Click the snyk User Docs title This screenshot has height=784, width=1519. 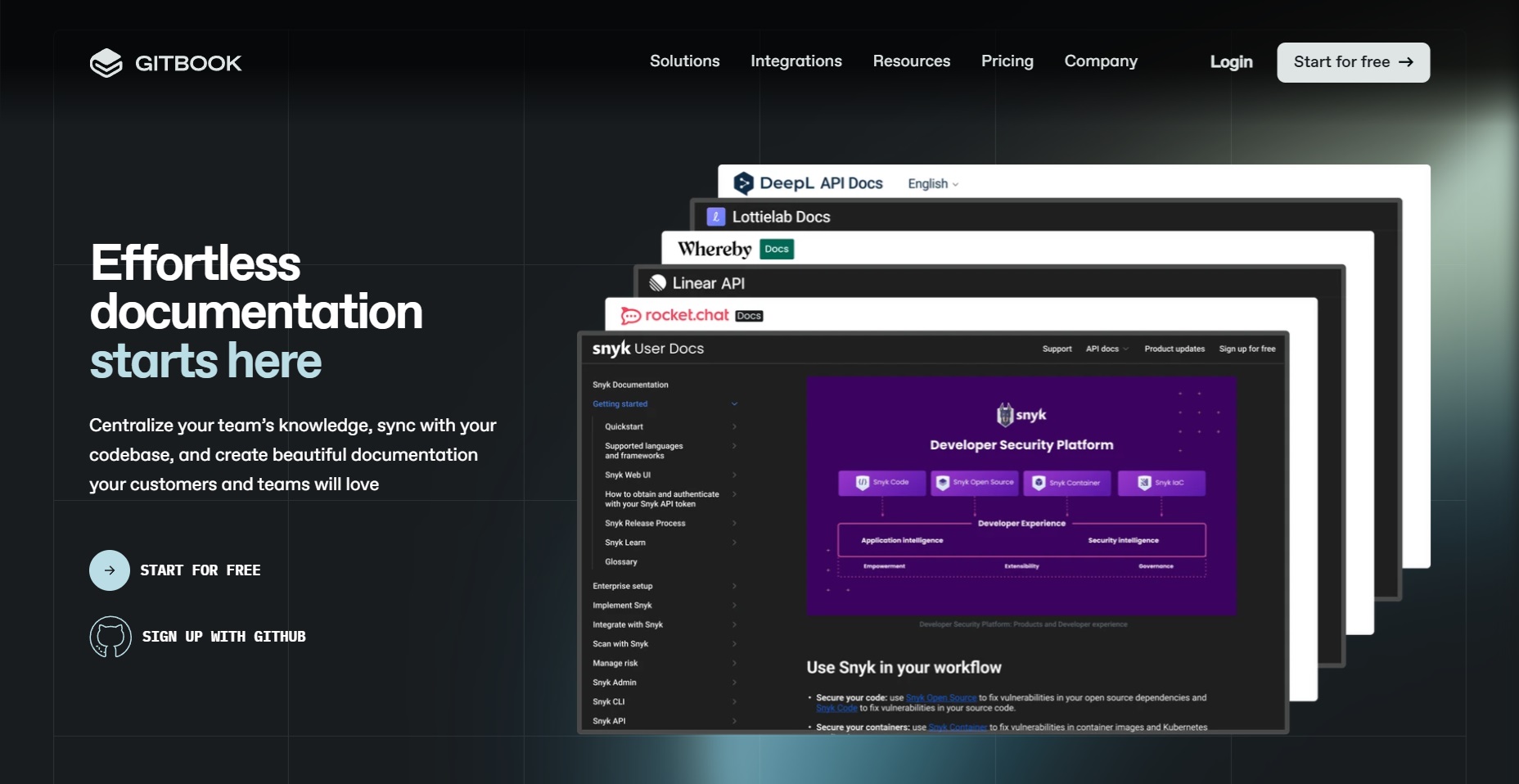point(648,349)
